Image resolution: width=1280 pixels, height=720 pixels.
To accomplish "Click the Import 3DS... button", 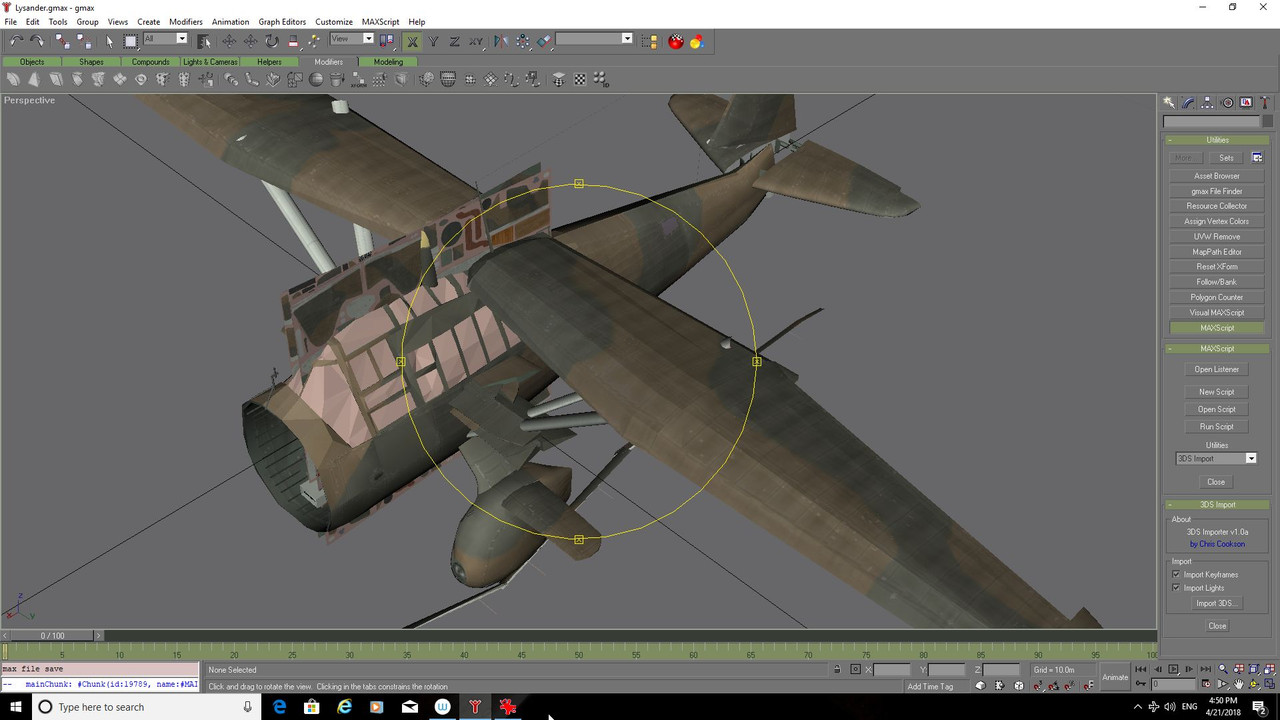I will 1217,603.
